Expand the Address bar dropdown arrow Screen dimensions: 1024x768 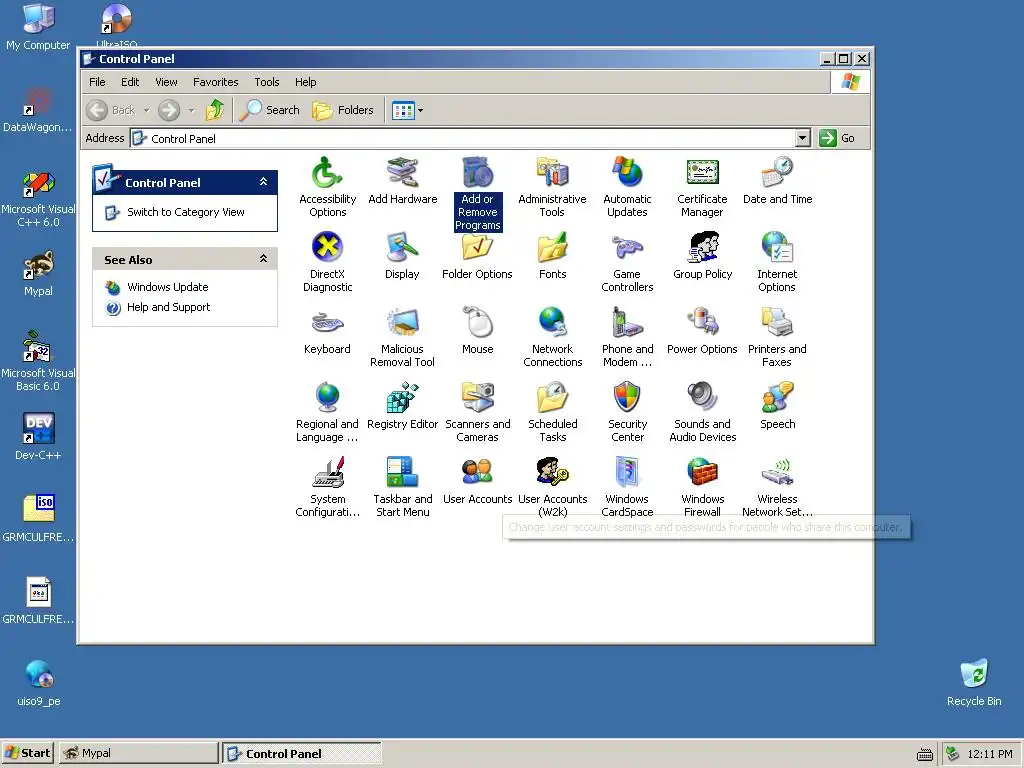803,138
